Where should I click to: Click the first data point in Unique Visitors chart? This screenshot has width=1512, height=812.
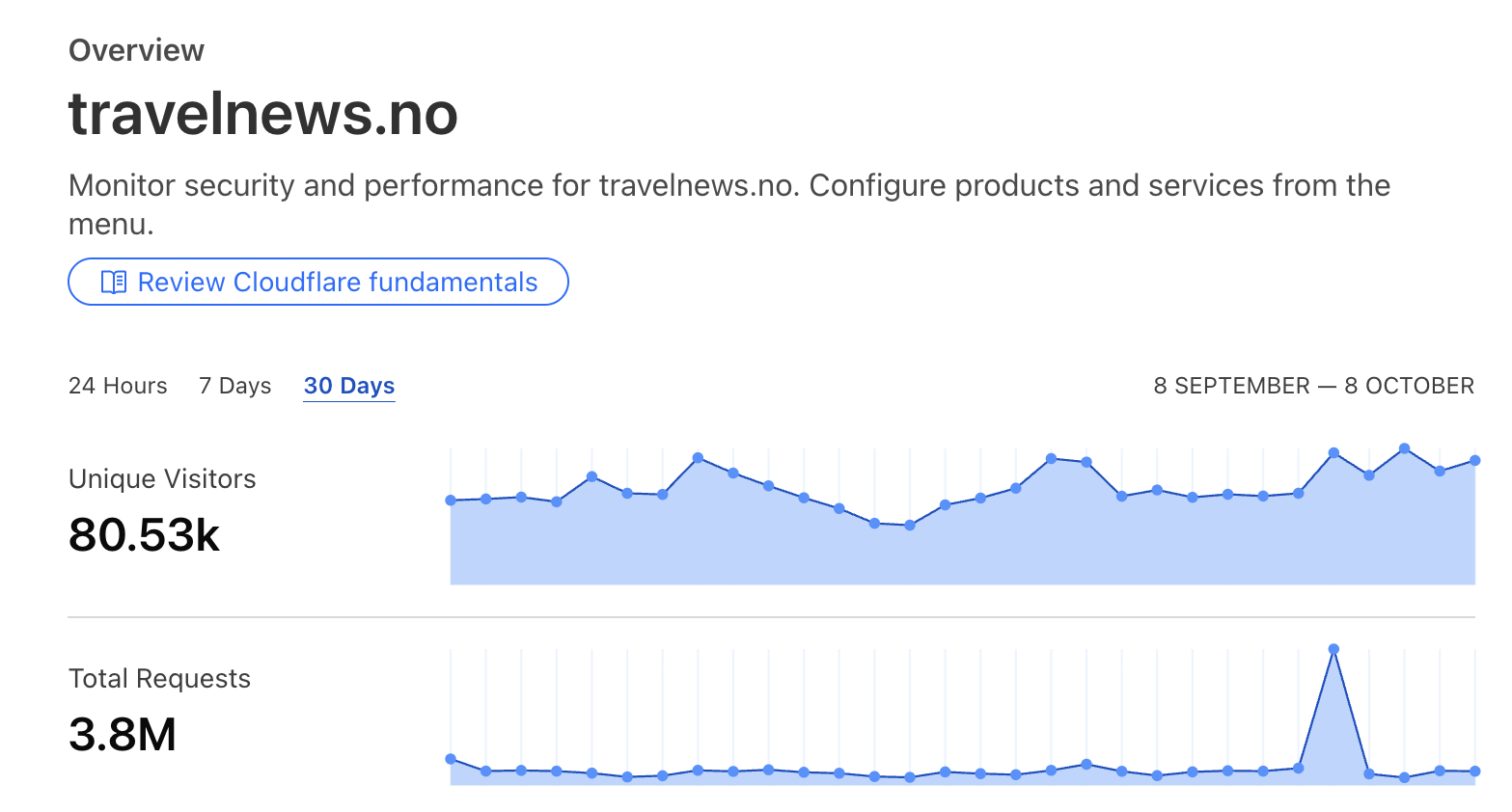pos(451,501)
